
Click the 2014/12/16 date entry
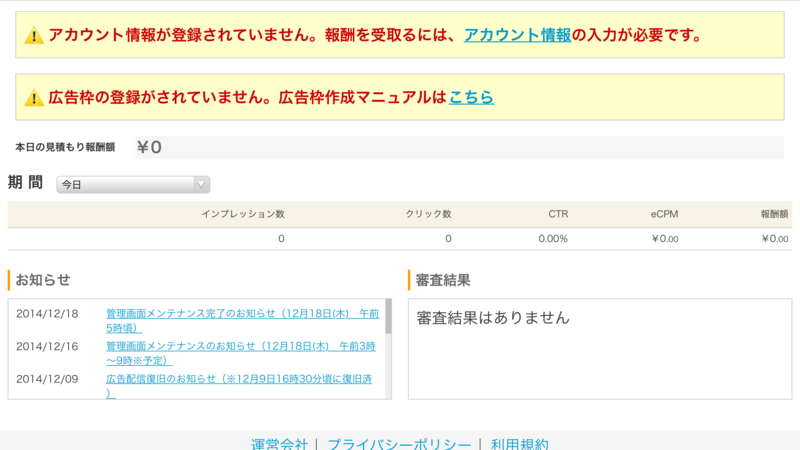coord(47,346)
